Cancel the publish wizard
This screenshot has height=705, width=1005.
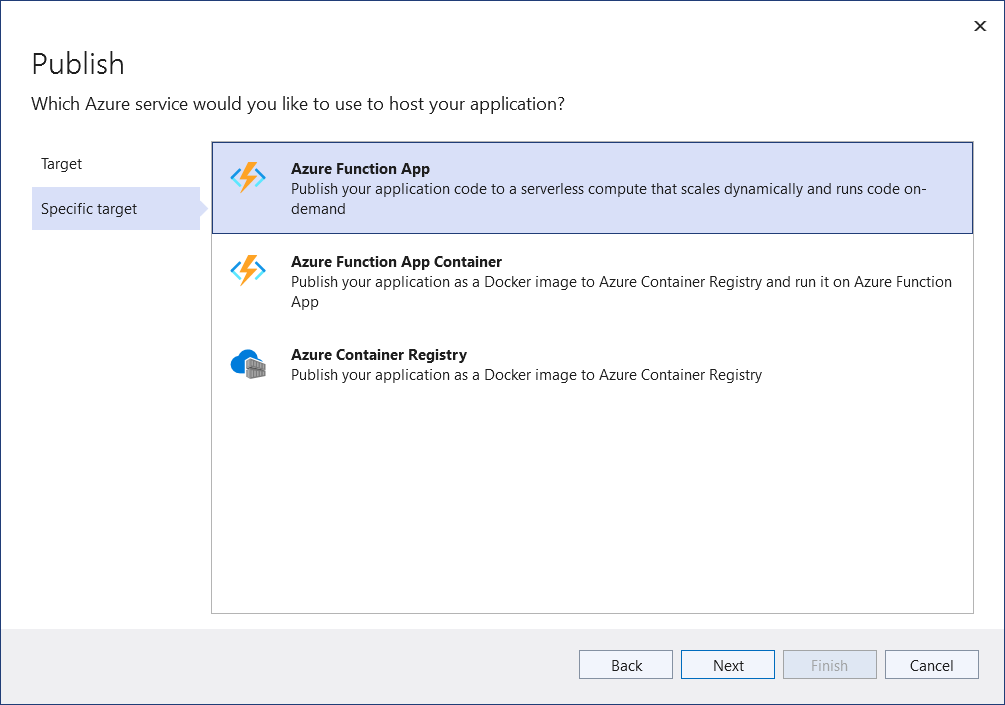[931, 665]
